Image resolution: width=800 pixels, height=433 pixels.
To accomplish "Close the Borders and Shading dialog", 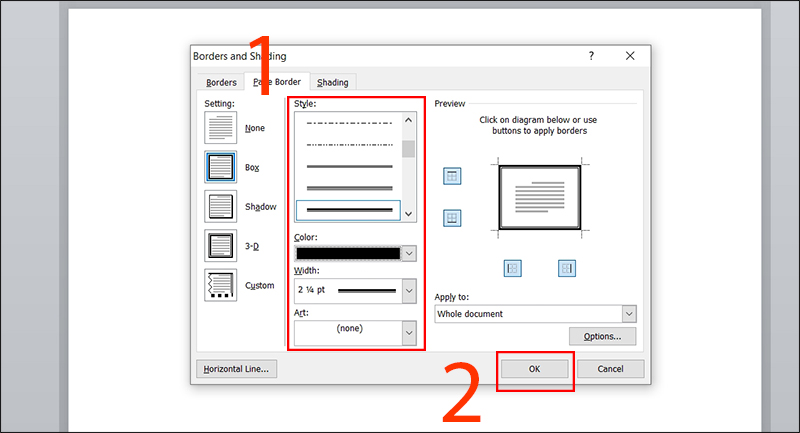I will pos(630,56).
